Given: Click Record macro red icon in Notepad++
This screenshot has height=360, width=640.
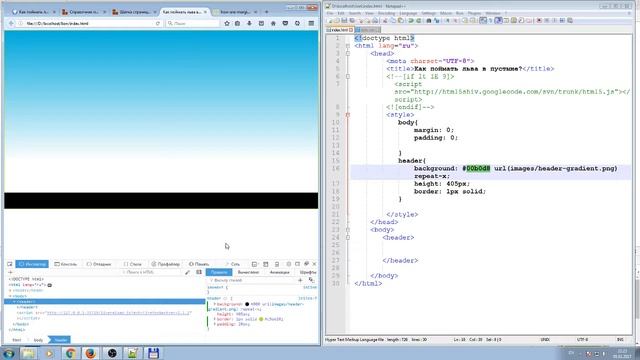Looking at the screenshot, I should click(539, 20).
